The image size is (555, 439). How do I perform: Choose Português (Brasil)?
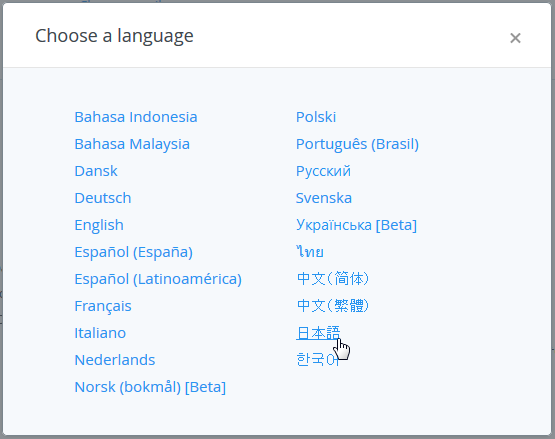[357, 144]
